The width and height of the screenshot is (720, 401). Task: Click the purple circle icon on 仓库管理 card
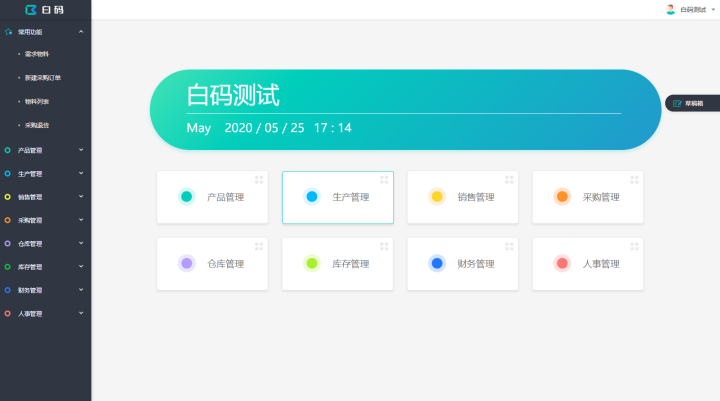[186, 264]
